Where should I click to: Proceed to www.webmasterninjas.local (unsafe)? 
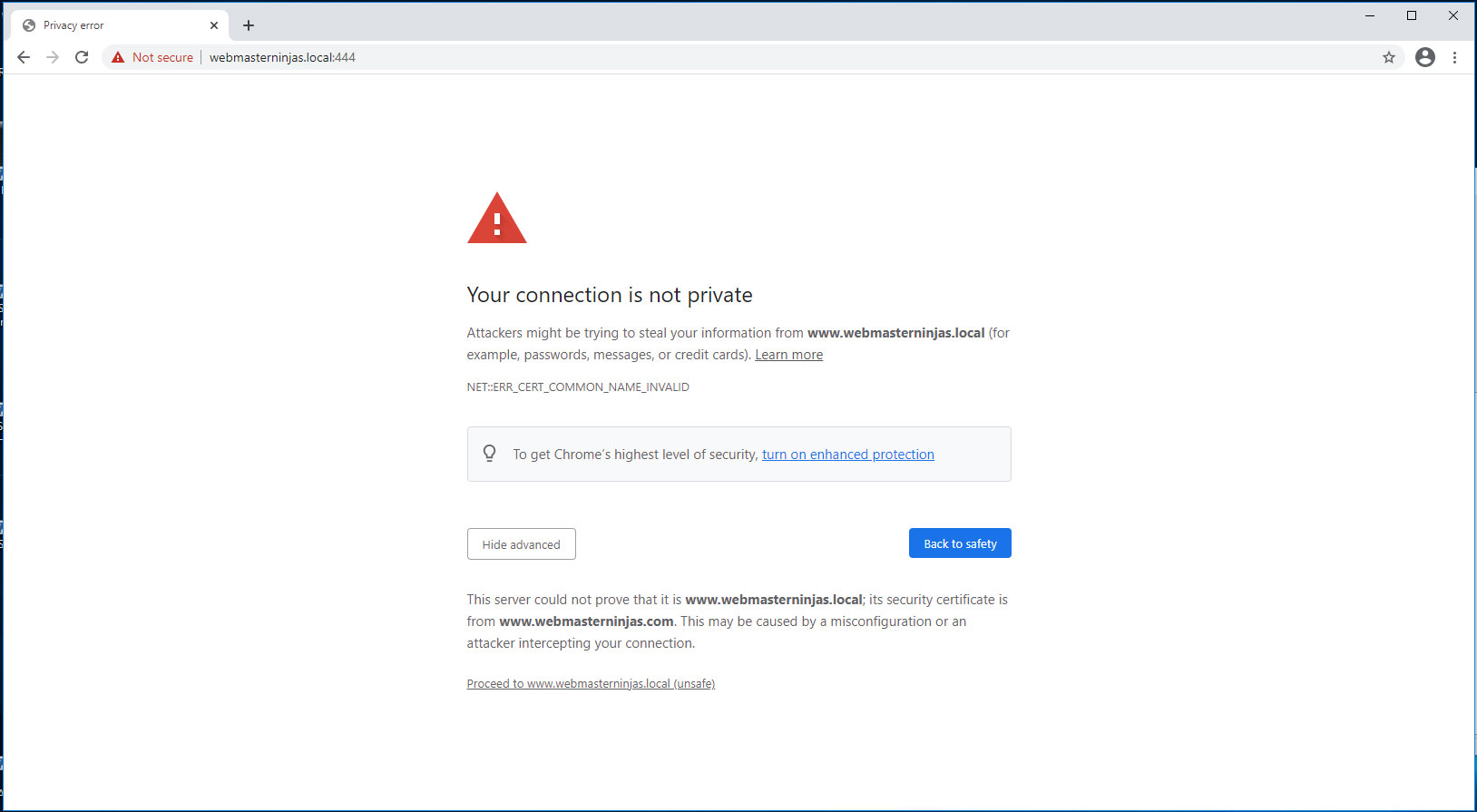[591, 682]
